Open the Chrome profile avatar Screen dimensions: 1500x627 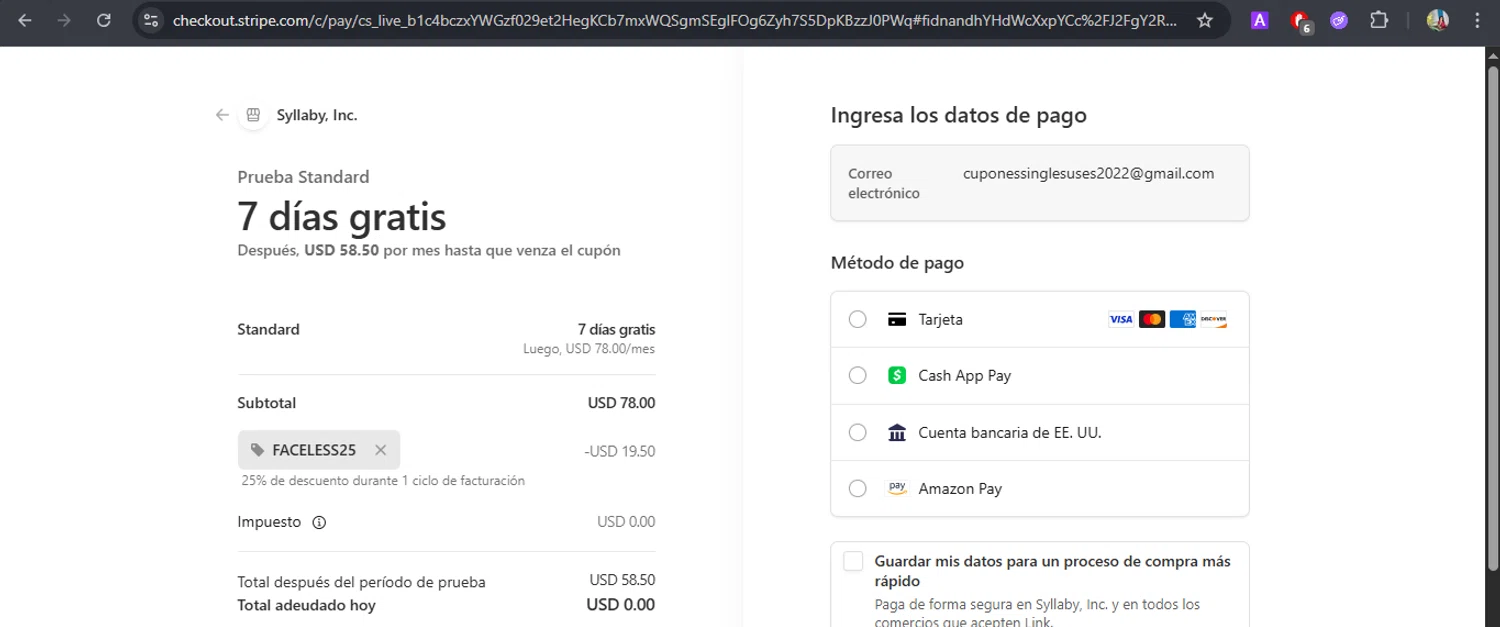click(x=1437, y=20)
